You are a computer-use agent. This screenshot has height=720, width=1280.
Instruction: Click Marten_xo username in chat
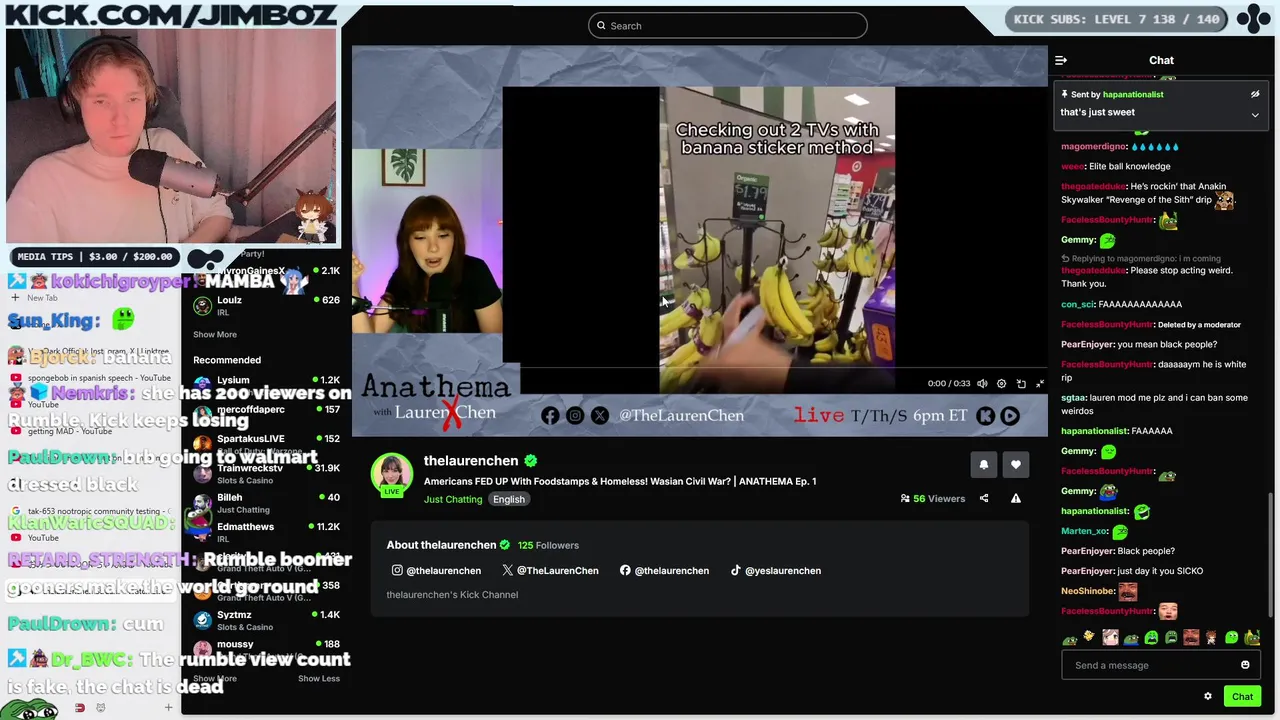coord(1084,531)
